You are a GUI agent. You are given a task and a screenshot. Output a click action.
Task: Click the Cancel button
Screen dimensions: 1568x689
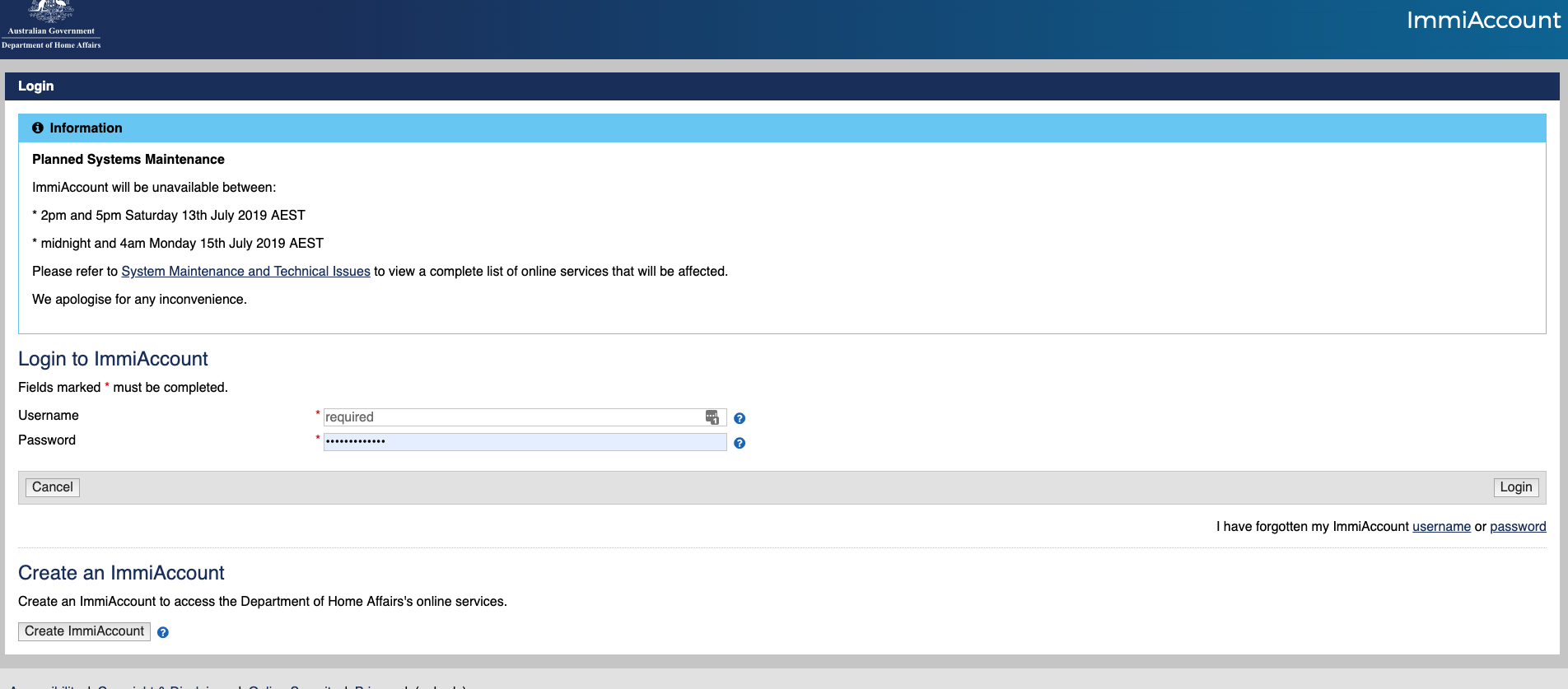coord(53,487)
